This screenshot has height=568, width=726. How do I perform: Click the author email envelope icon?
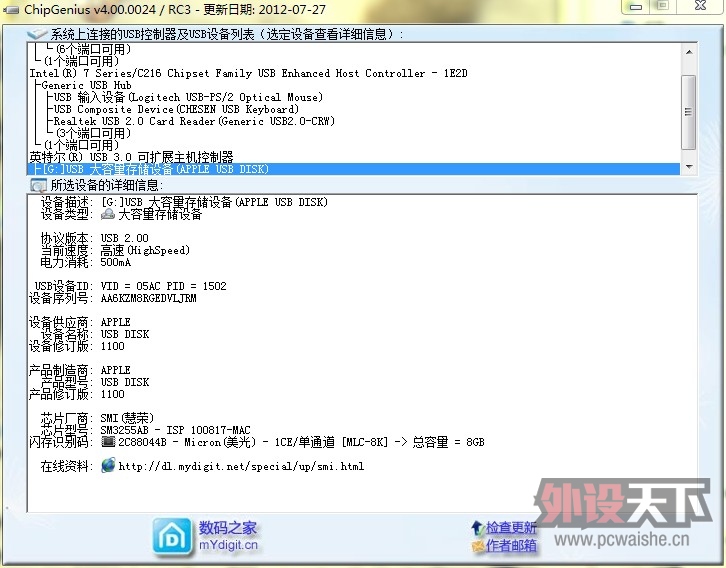tap(478, 546)
